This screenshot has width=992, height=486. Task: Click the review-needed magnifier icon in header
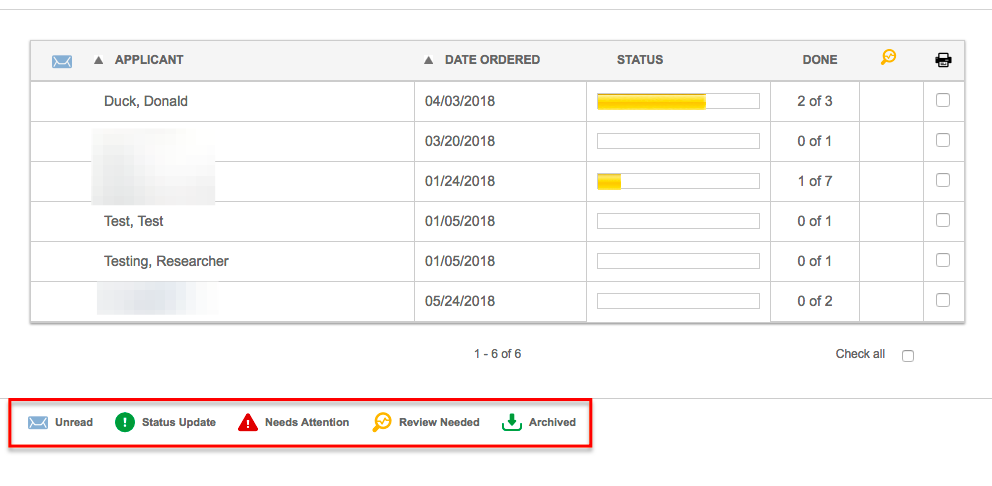(888, 58)
